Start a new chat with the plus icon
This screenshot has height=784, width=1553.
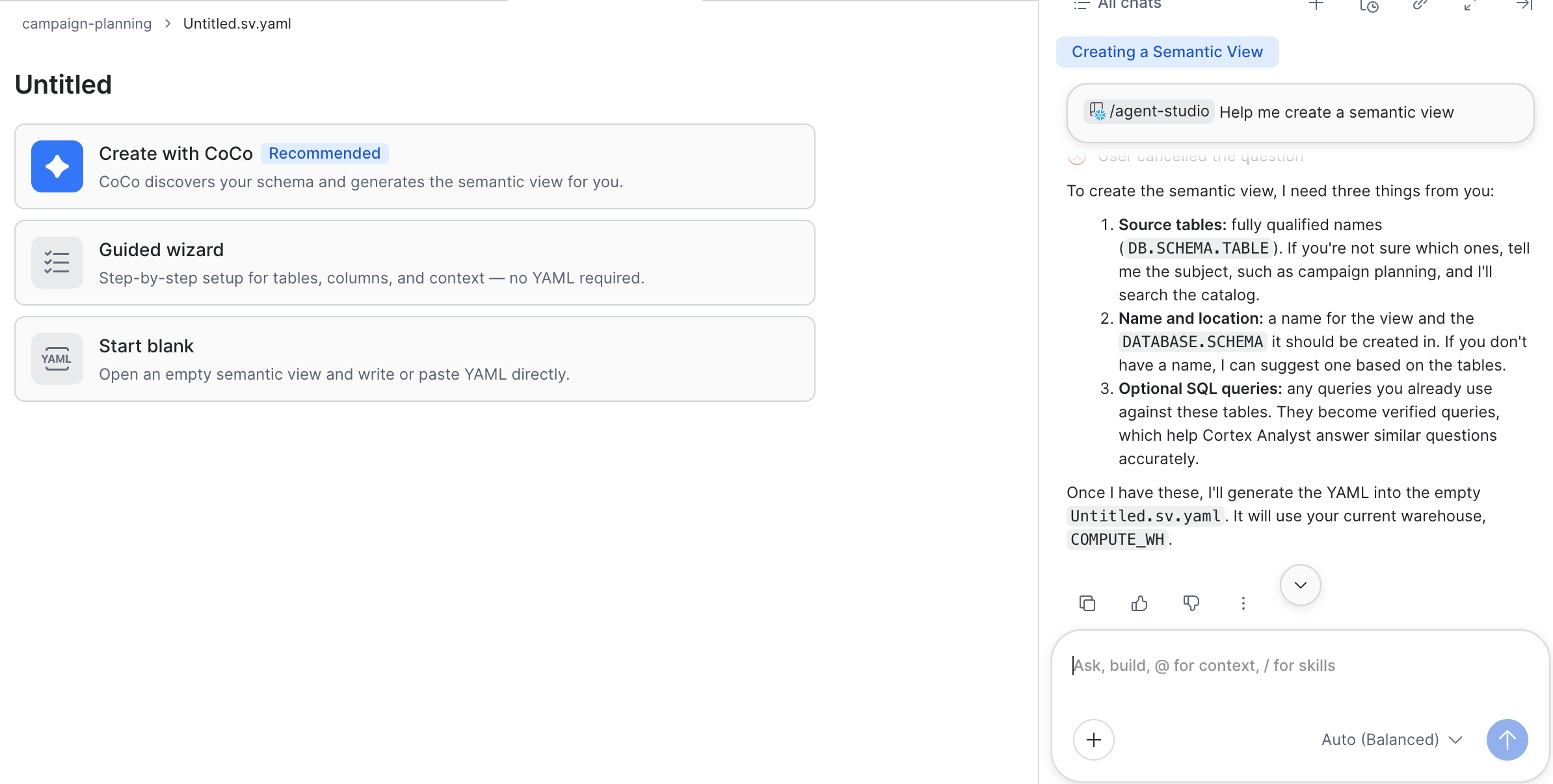(x=1316, y=5)
